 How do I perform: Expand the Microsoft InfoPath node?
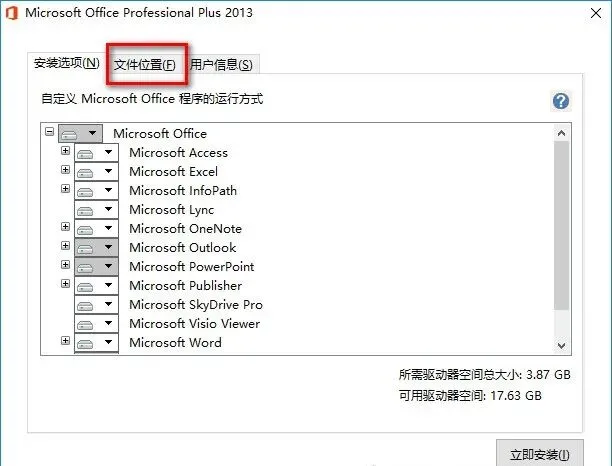point(66,189)
